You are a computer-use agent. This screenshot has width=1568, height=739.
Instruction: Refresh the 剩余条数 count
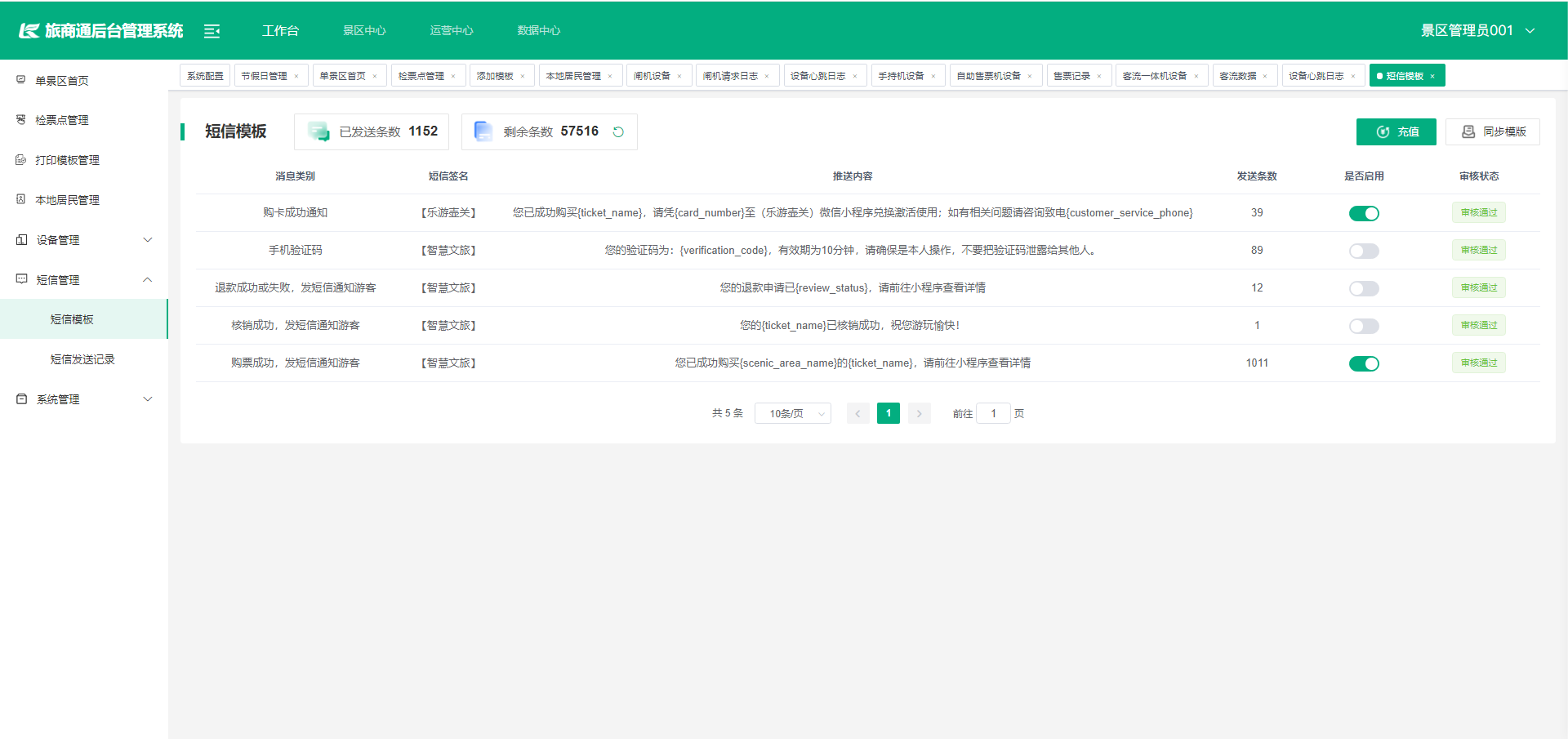(618, 131)
